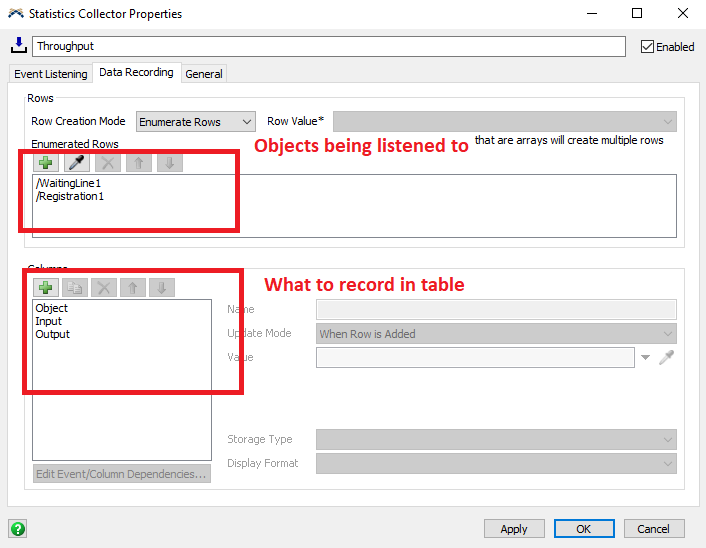The height and width of the screenshot is (548, 706).
Task: Open the Update Mode dropdown
Action: [x=496, y=334]
